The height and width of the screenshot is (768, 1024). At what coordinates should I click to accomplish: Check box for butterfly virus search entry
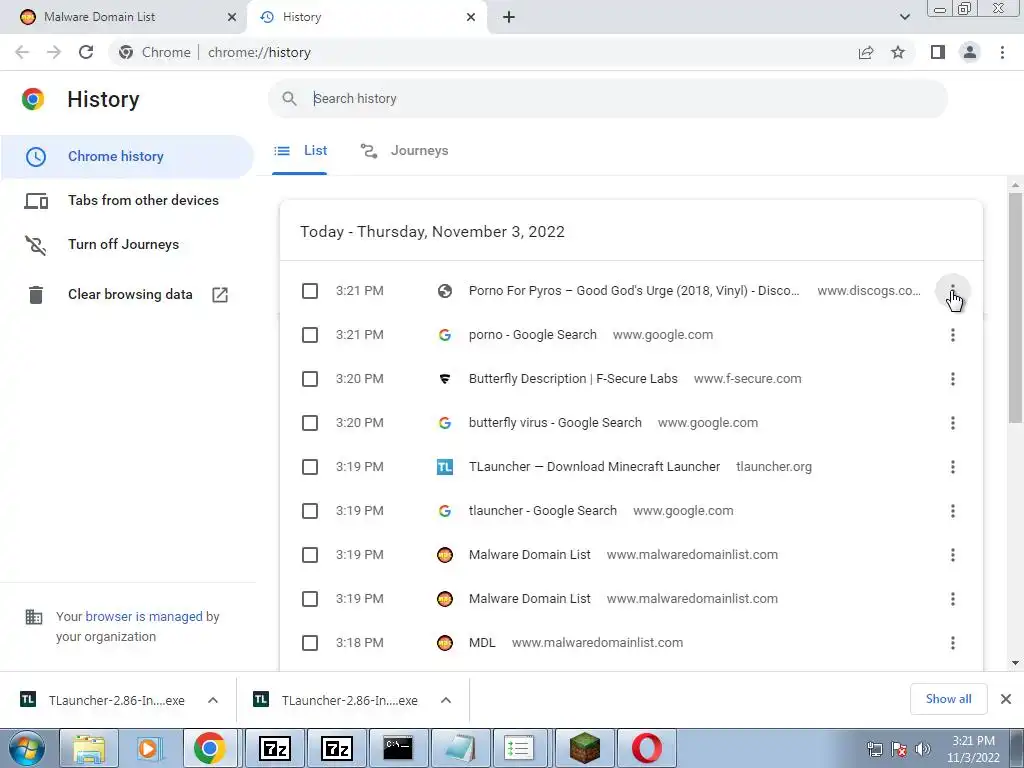point(310,423)
